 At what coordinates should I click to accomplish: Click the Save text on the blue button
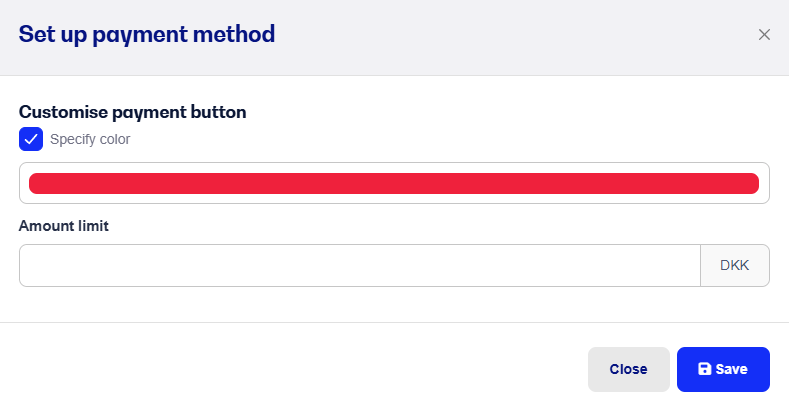point(732,369)
